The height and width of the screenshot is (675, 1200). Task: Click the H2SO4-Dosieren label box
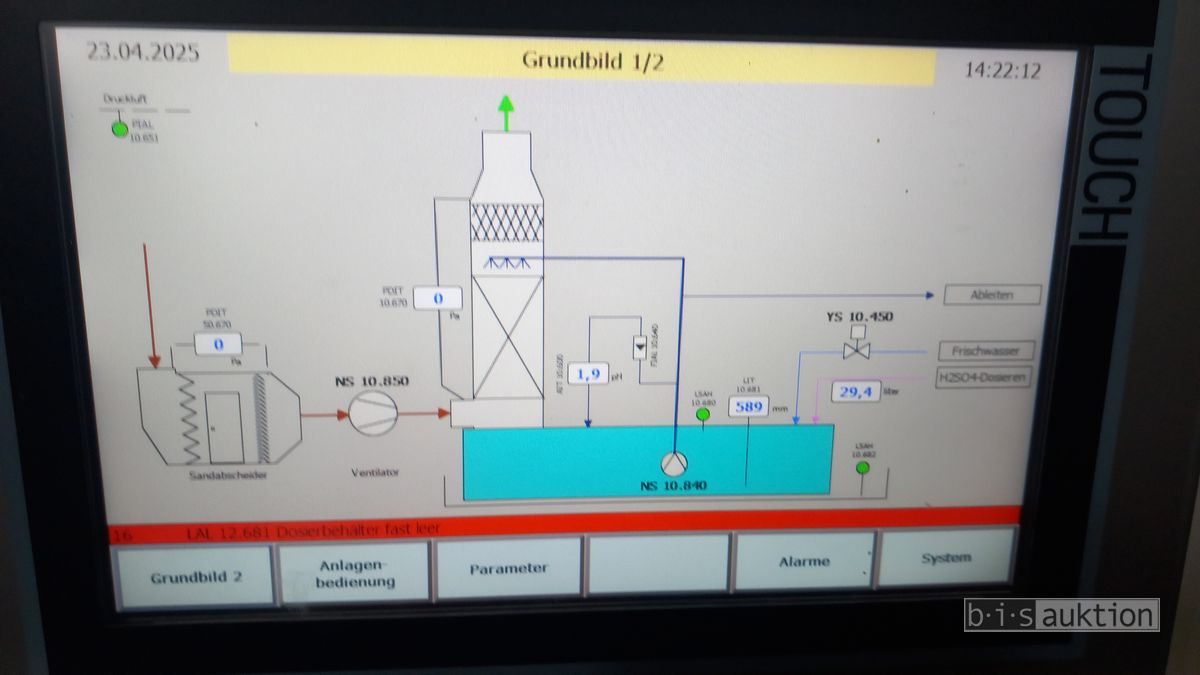982,378
